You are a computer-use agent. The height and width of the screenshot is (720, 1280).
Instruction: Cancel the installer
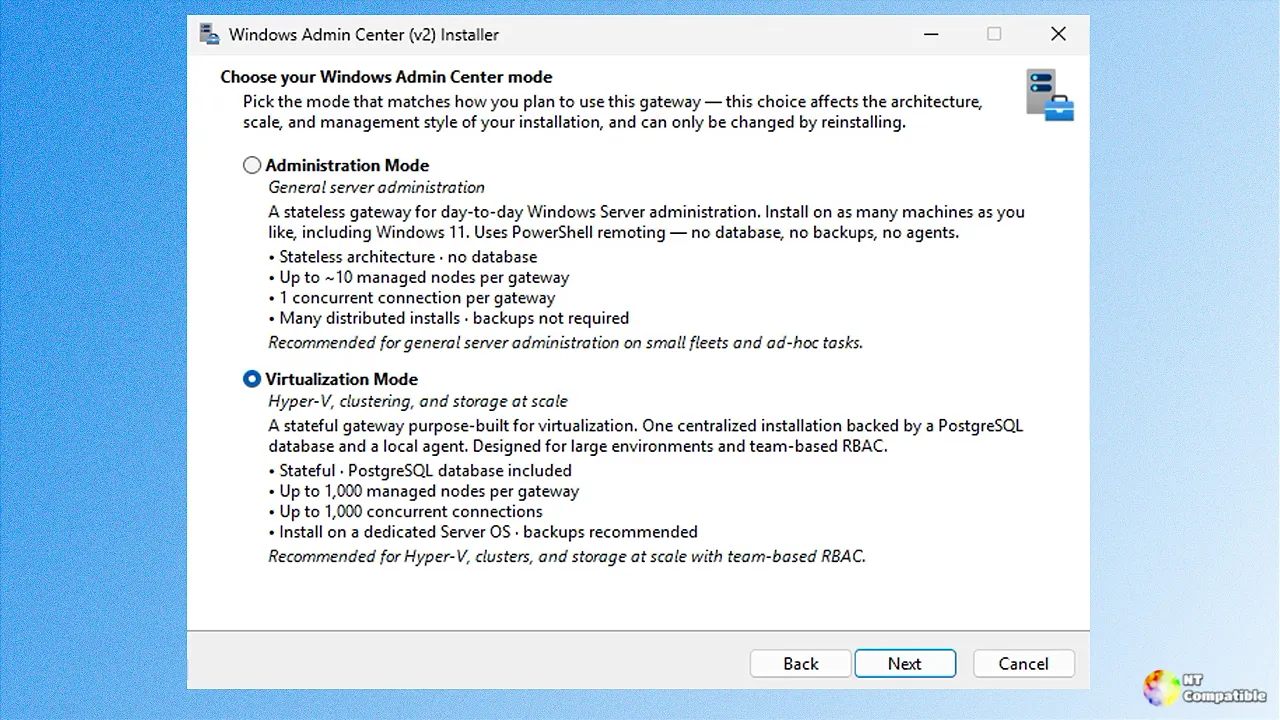click(1023, 663)
